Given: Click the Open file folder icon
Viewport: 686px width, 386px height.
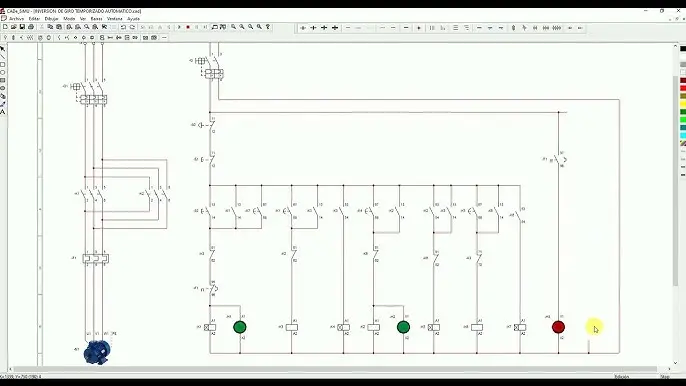Looking at the screenshot, I should (14, 27).
